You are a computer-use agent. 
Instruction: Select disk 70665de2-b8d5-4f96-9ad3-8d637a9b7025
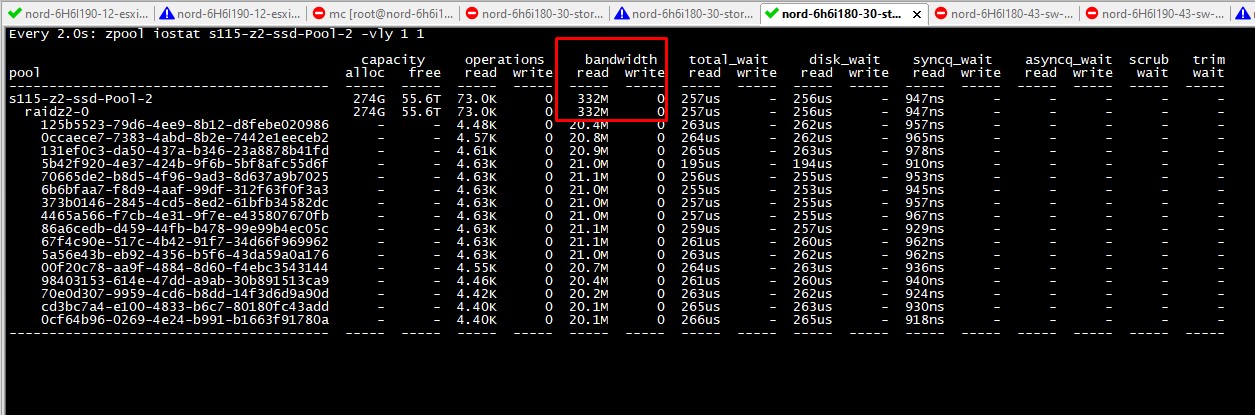tap(184, 177)
